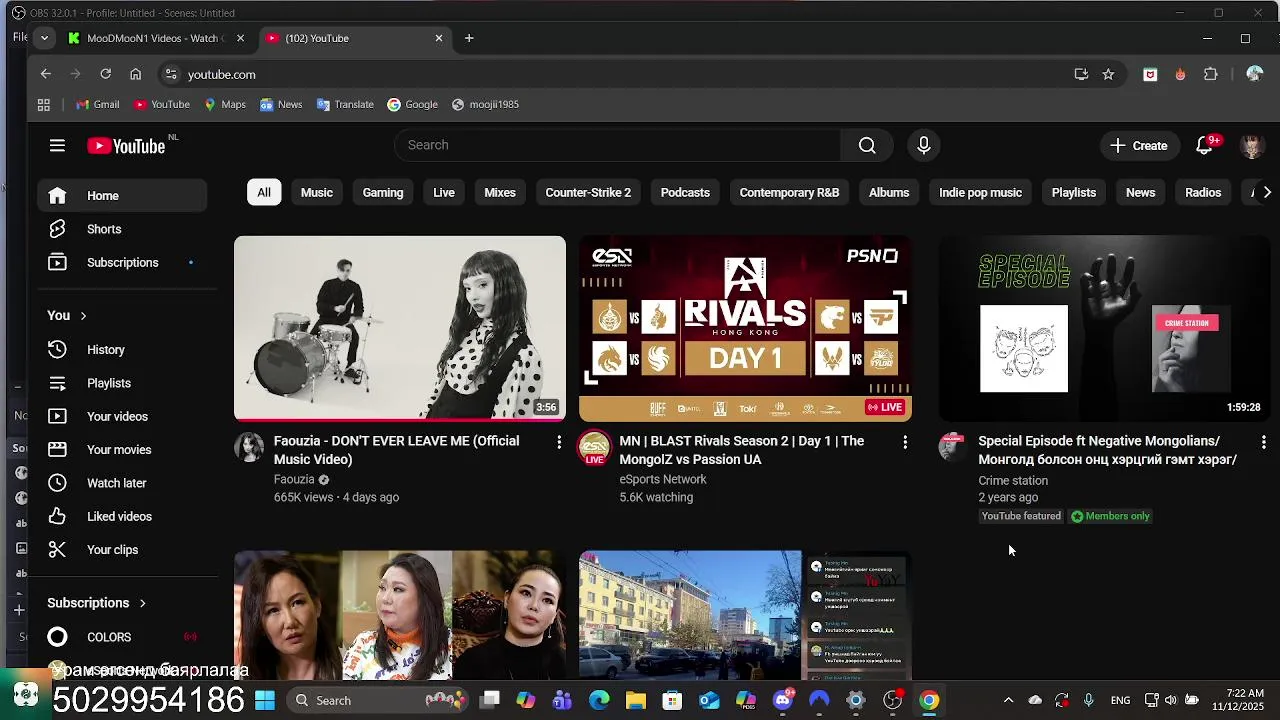Open Faouzia DON'T EVER LEAVE ME title
Viewport: 1280px width, 720px height.
click(396, 450)
